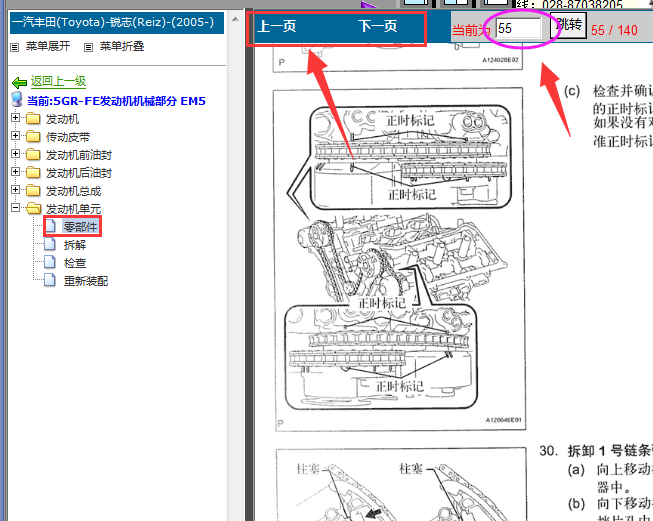653x521 pixels.
Task: Click the 55 / 140 page counter text
Action: tap(614, 30)
